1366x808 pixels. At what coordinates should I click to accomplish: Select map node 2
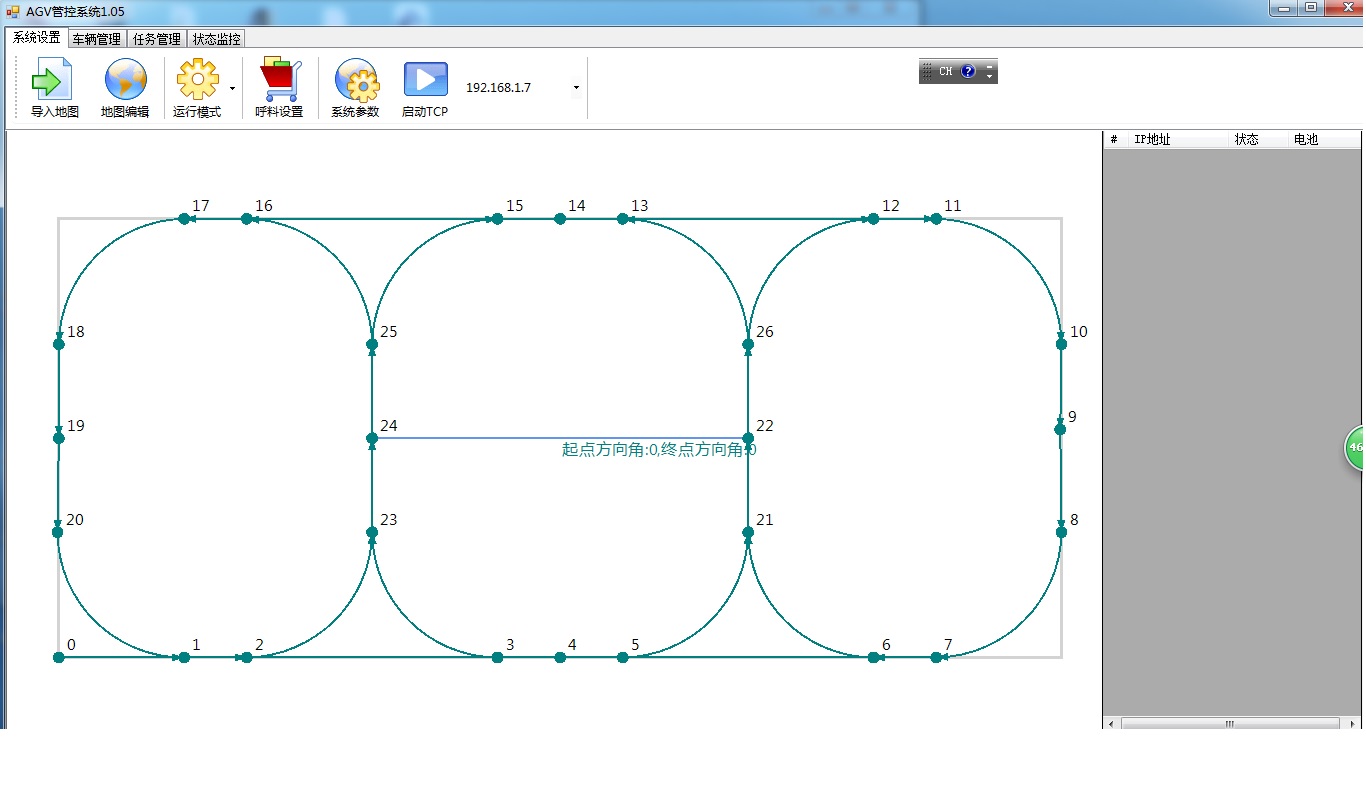(247, 657)
